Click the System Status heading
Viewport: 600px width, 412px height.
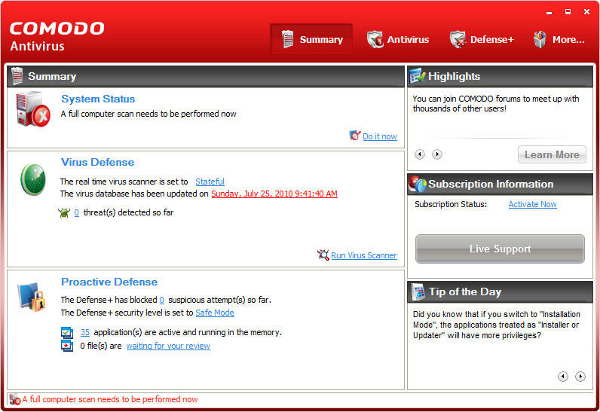click(x=98, y=99)
